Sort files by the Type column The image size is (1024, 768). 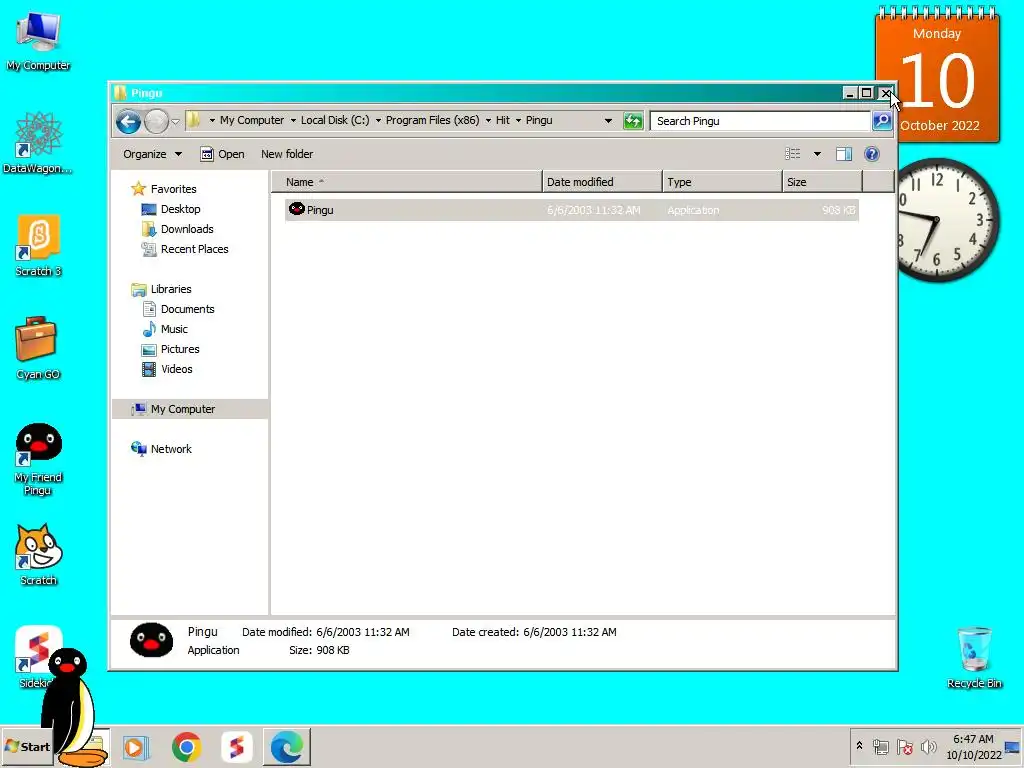point(722,182)
